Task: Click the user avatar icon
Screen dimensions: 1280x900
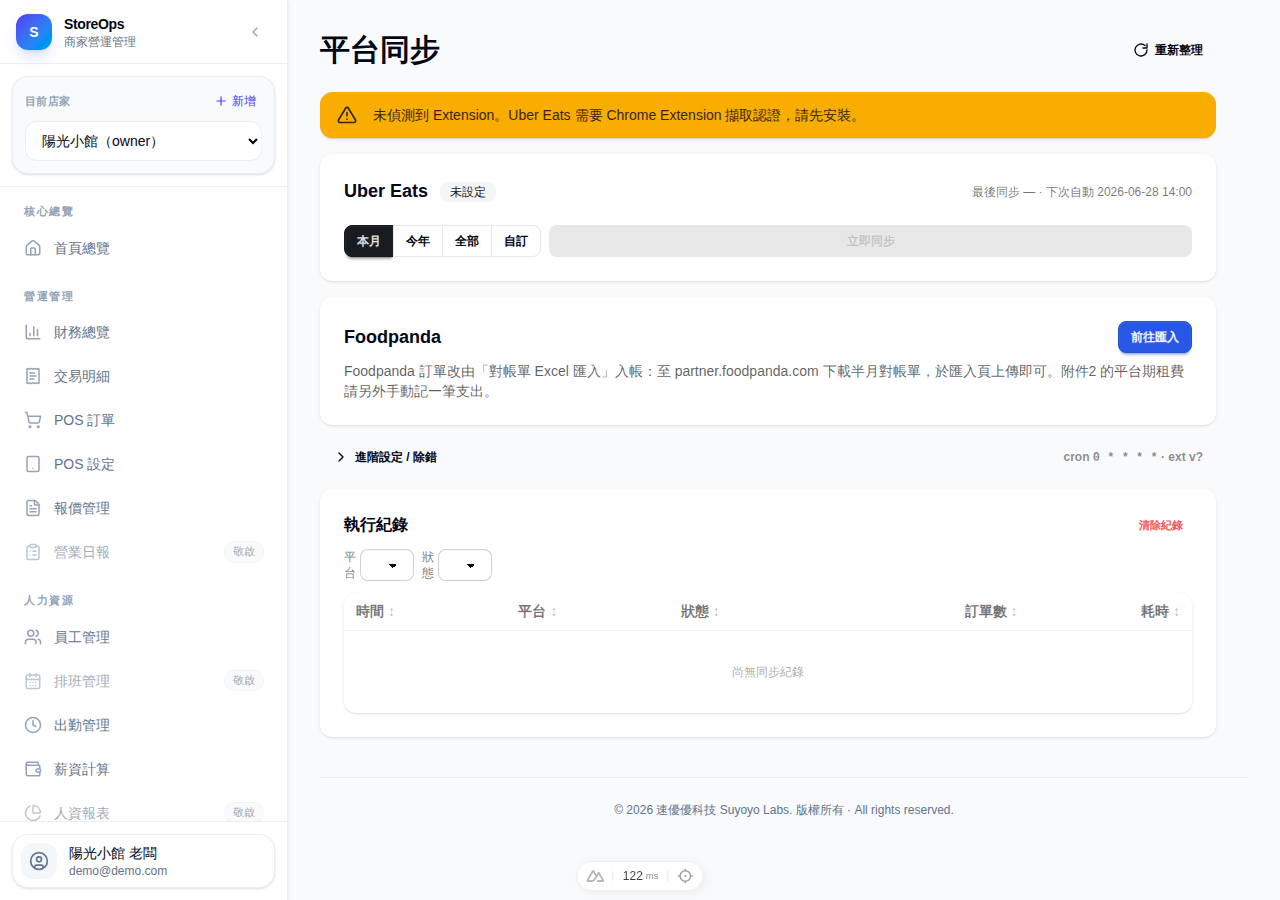Action: (x=39, y=861)
